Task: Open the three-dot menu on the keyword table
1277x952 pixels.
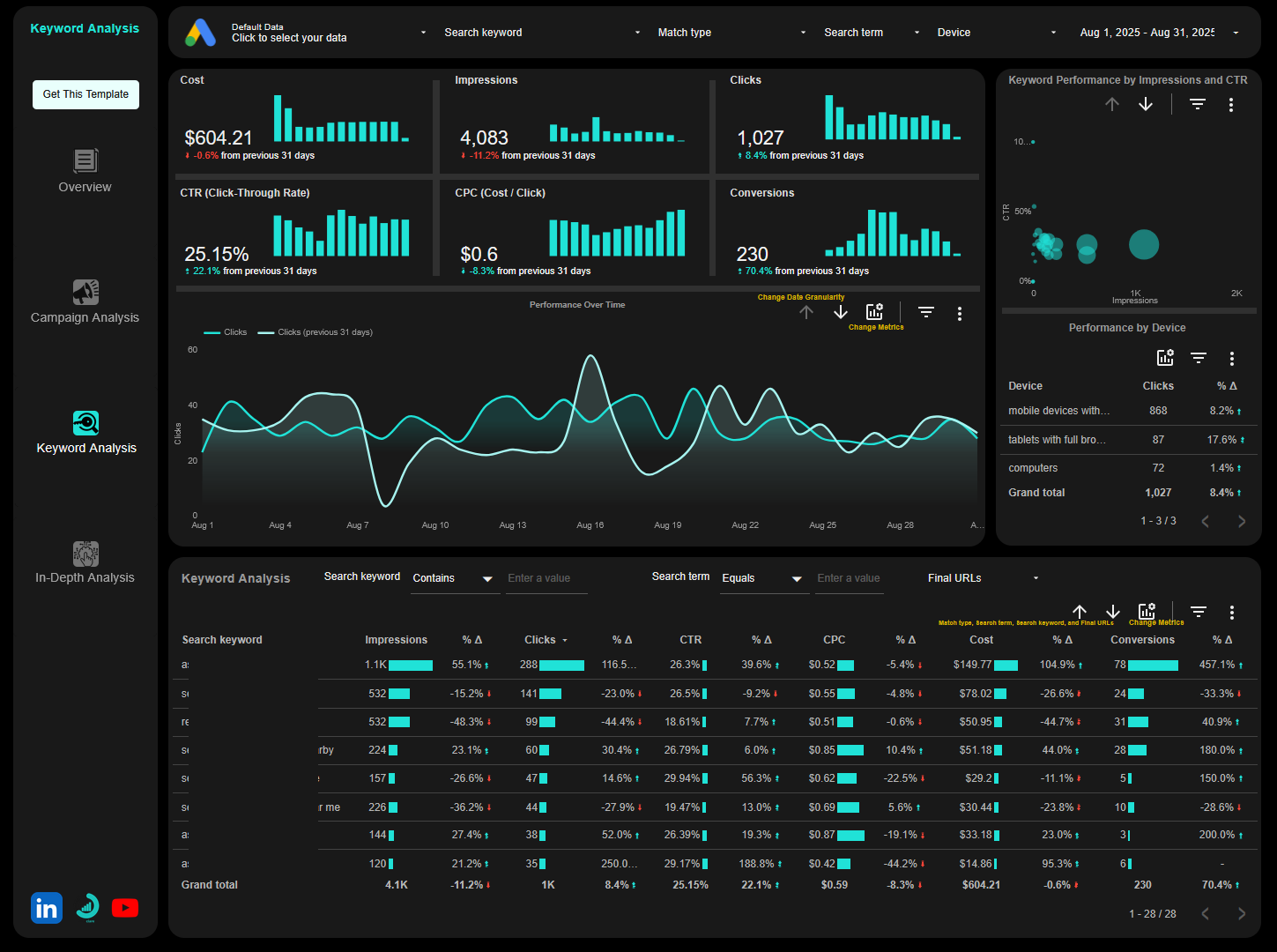Action: click(x=1232, y=612)
